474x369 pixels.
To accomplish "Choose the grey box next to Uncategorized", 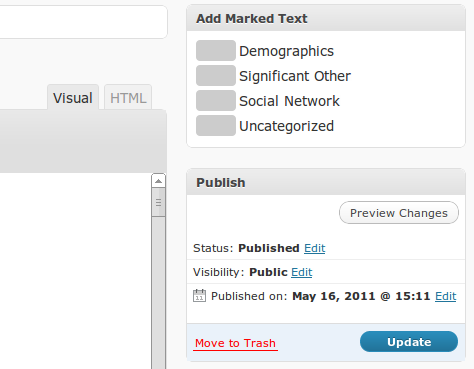I will [x=216, y=126].
